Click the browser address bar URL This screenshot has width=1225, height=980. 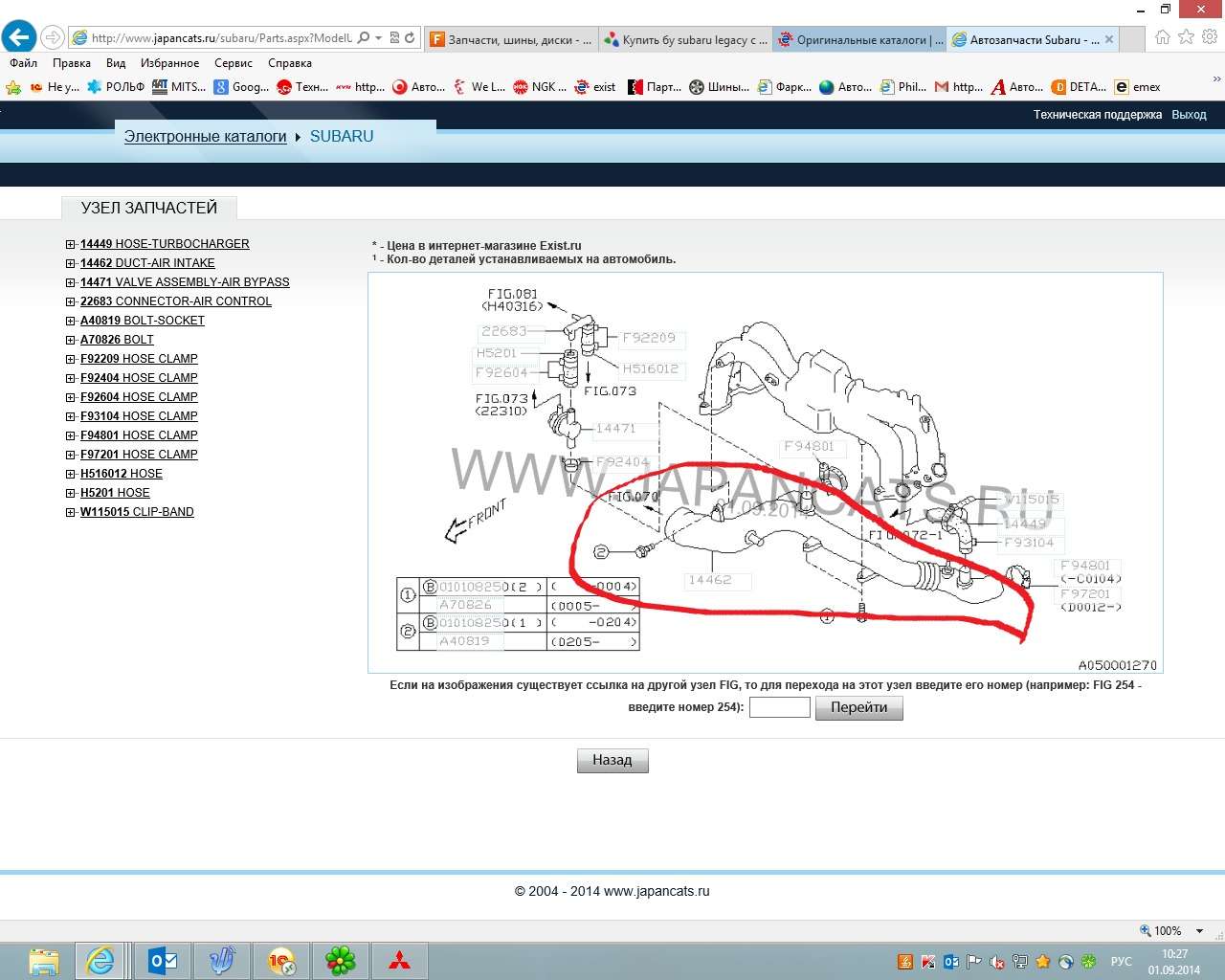coord(221,38)
